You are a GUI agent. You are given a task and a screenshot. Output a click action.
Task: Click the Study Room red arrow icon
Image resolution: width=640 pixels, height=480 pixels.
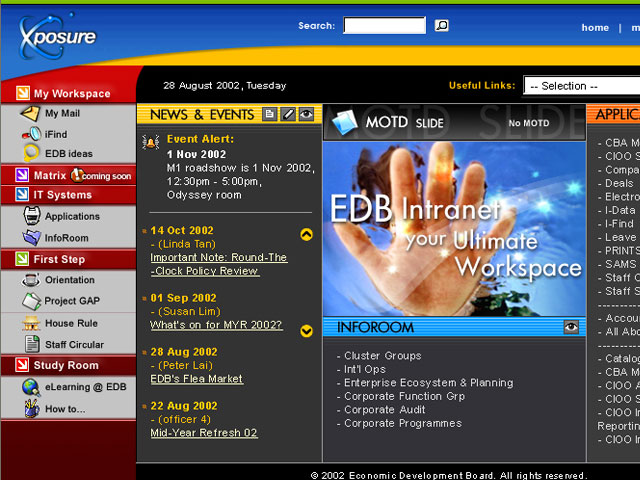(x=22, y=364)
